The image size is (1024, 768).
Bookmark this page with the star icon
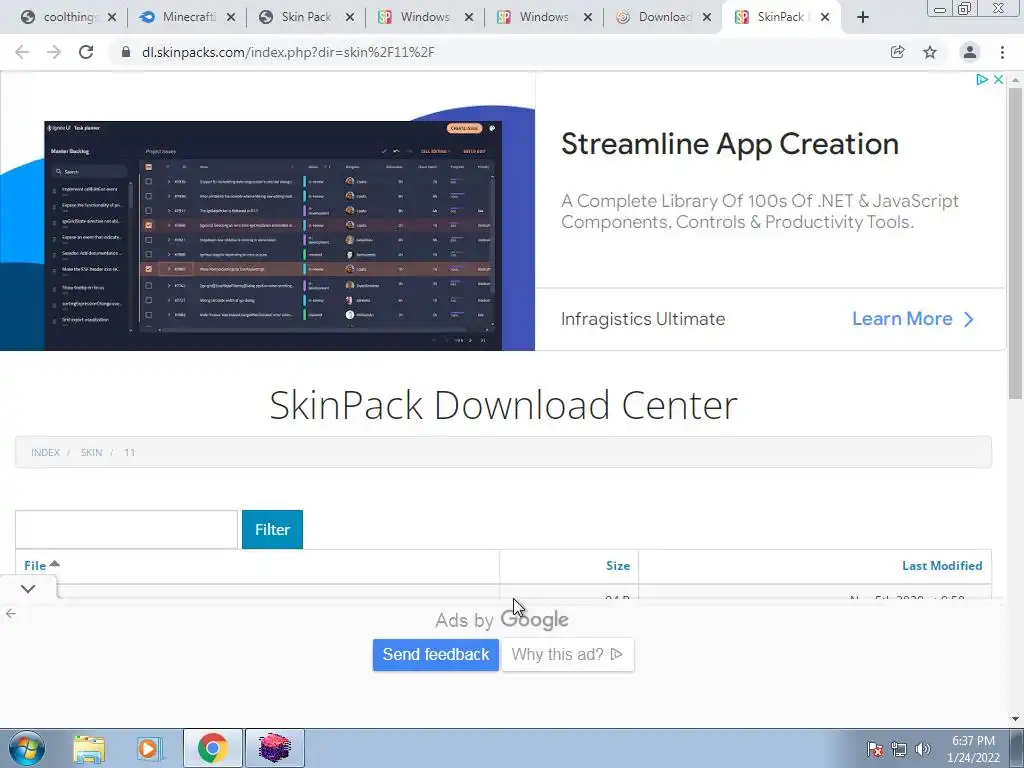coord(930,52)
